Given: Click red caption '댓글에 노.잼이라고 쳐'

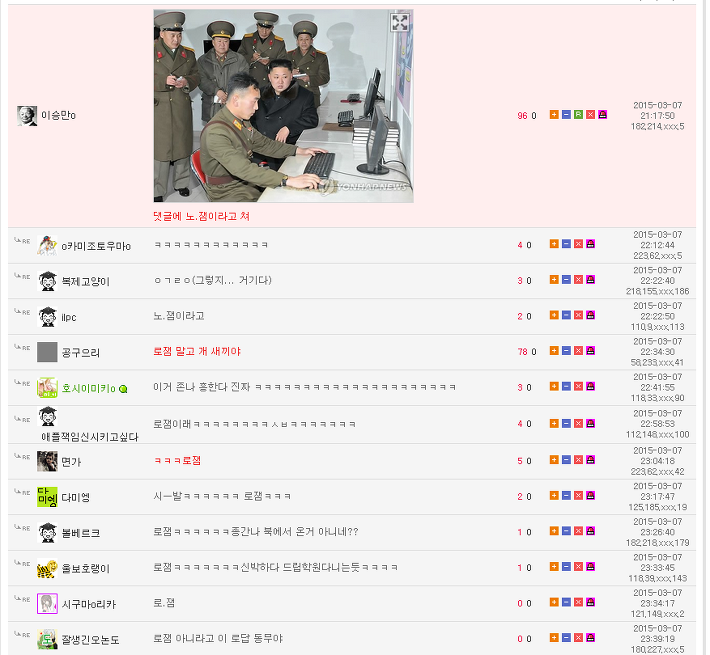Looking at the screenshot, I should (201, 216).
